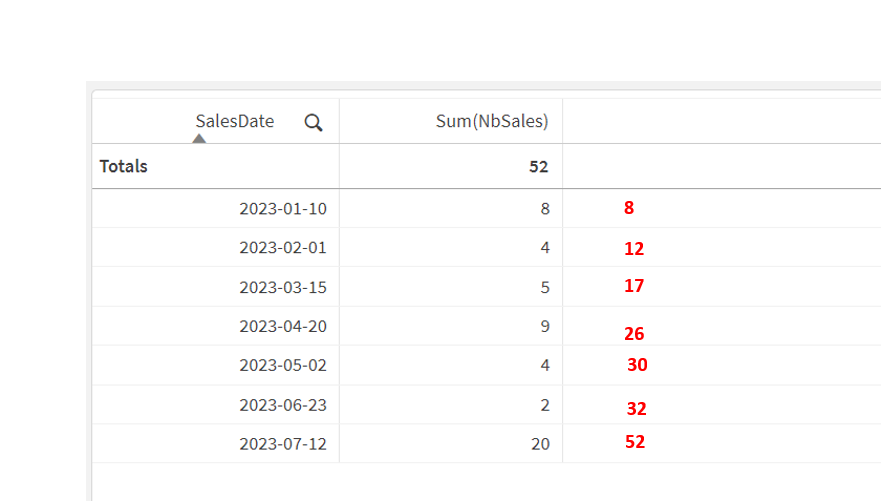Image resolution: width=881 pixels, height=501 pixels.
Task: Pick the 2023-03-15 date cell
Action: point(283,287)
